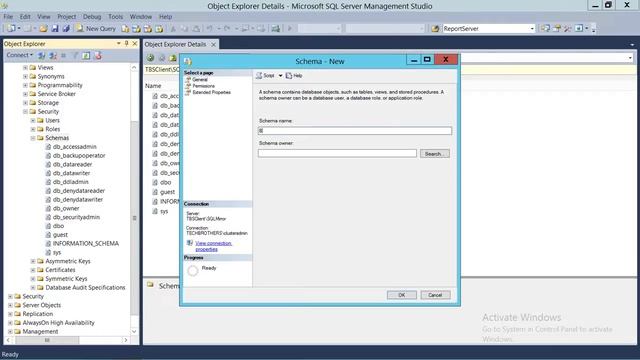Expand the Programmability folder
The image size is (640, 360).
point(25,85)
